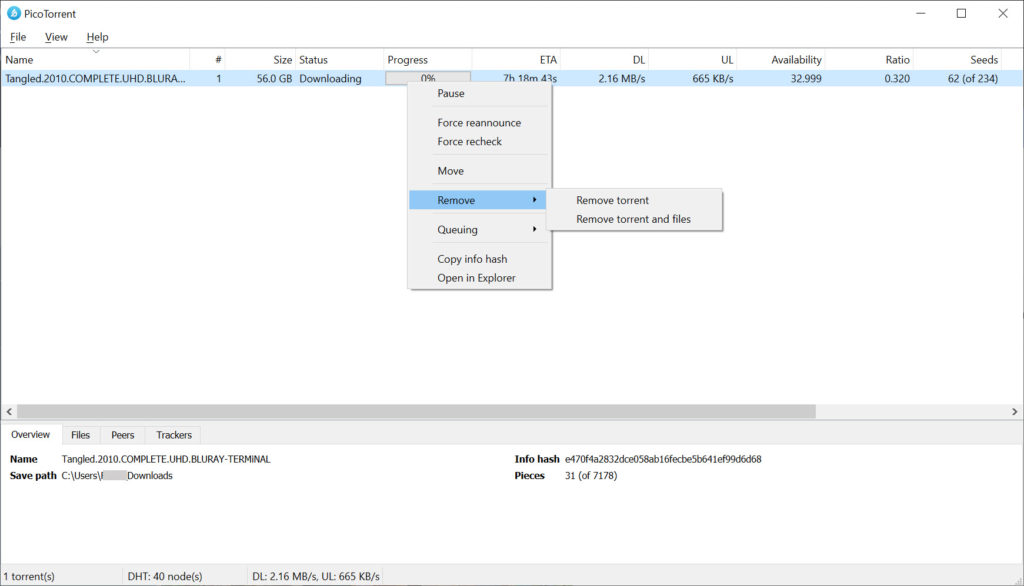Click the 665 KB/s upload speed cell

[x=713, y=78]
